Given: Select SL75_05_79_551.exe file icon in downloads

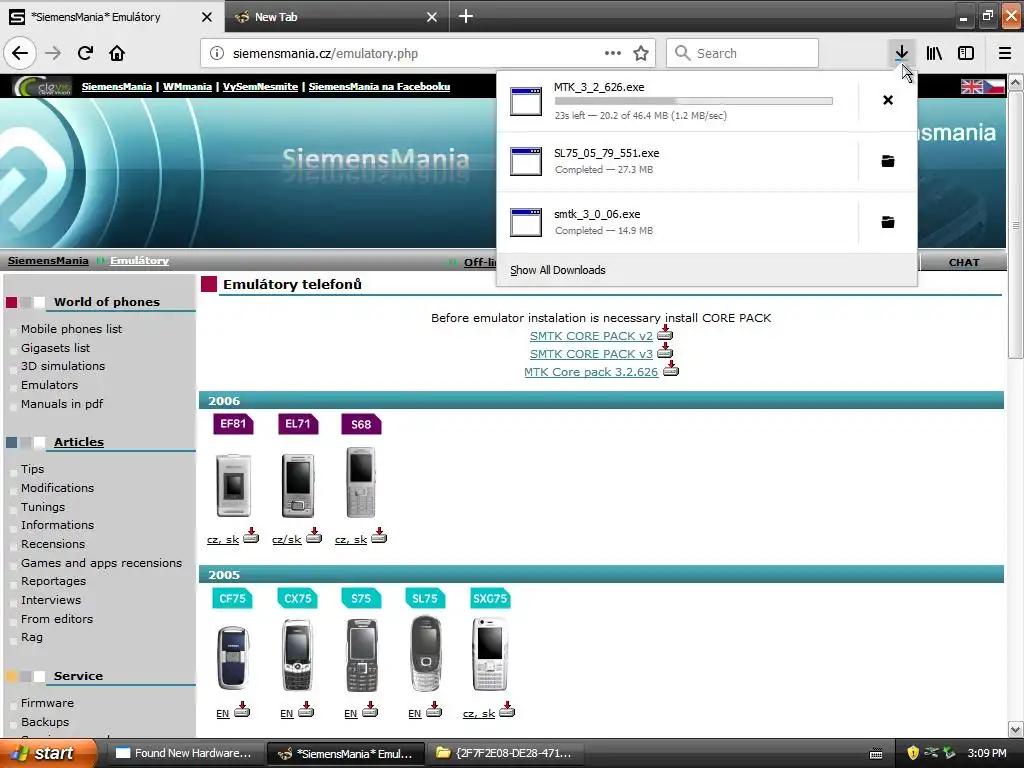Looking at the screenshot, I should coord(526,161).
